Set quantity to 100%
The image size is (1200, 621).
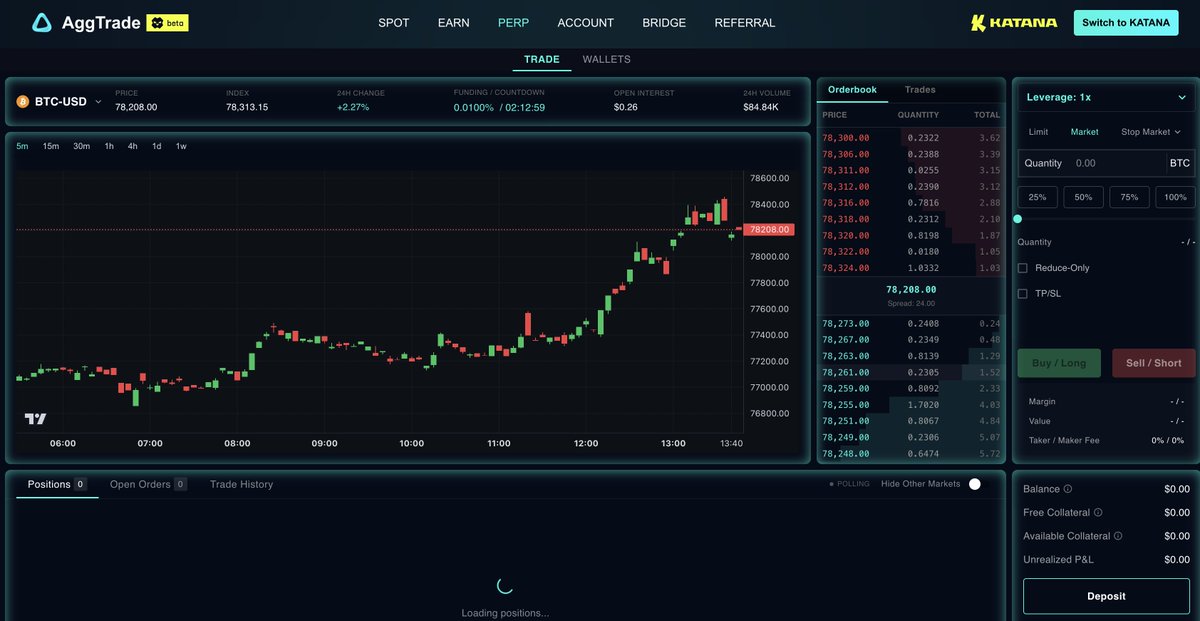click(x=1175, y=197)
